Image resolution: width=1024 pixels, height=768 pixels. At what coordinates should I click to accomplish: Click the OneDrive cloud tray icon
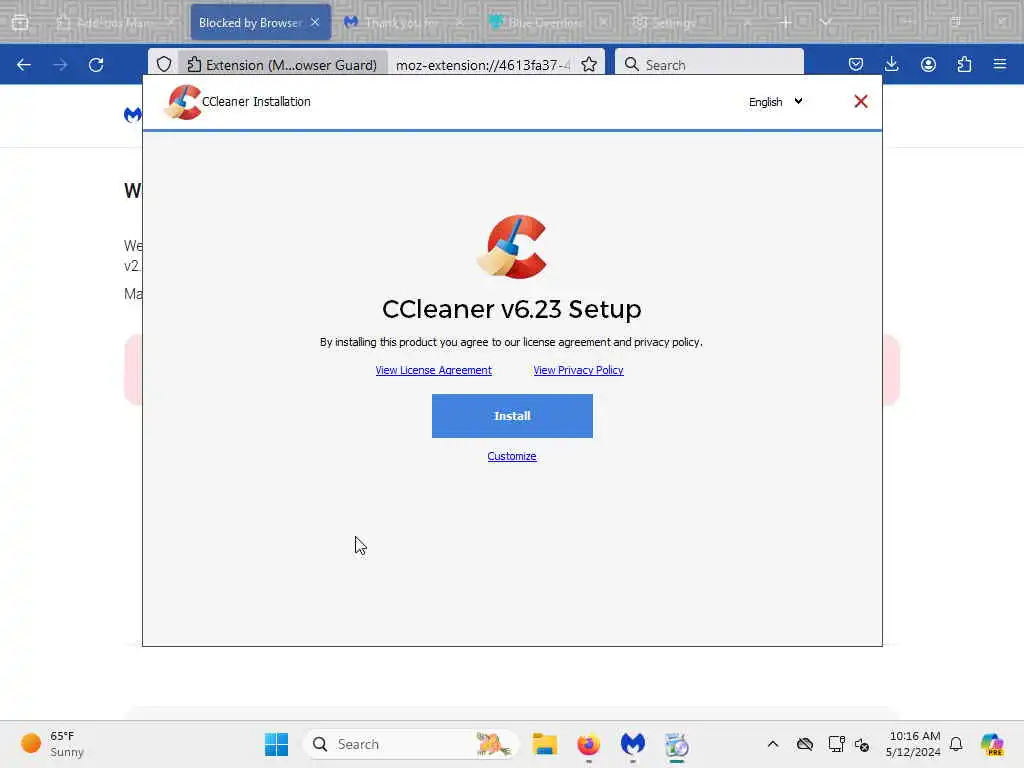pos(805,744)
